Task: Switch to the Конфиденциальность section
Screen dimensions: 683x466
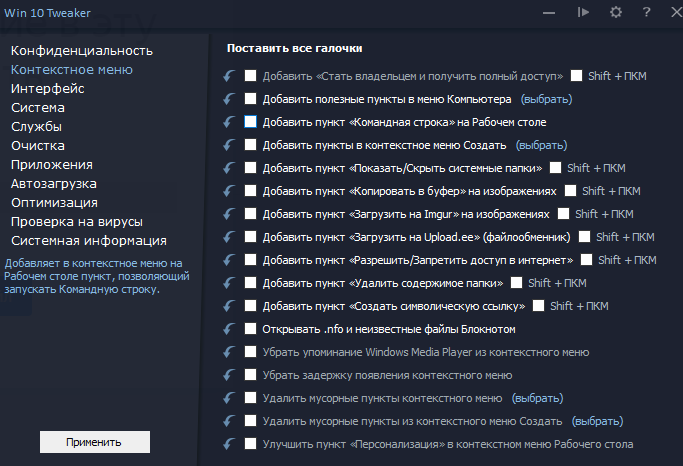Action: coord(81,50)
